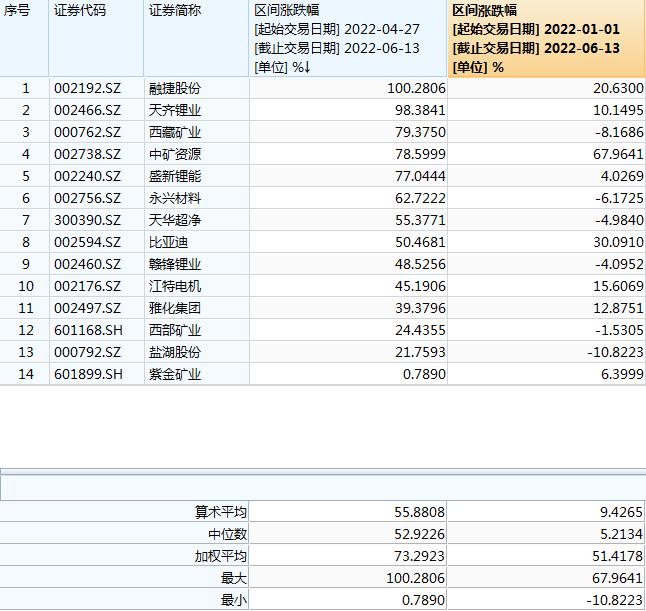Click value 100.2806 in 融捷股份 row
Screen dimensions: 646x611
point(416,88)
